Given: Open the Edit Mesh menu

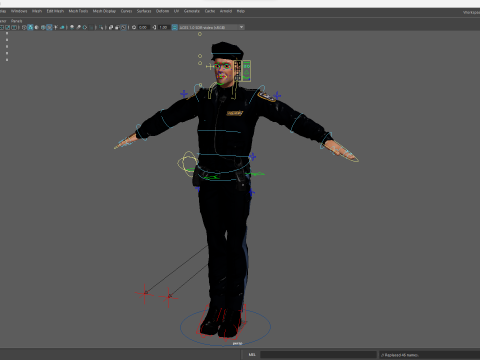Looking at the screenshot, I should 55,11.
